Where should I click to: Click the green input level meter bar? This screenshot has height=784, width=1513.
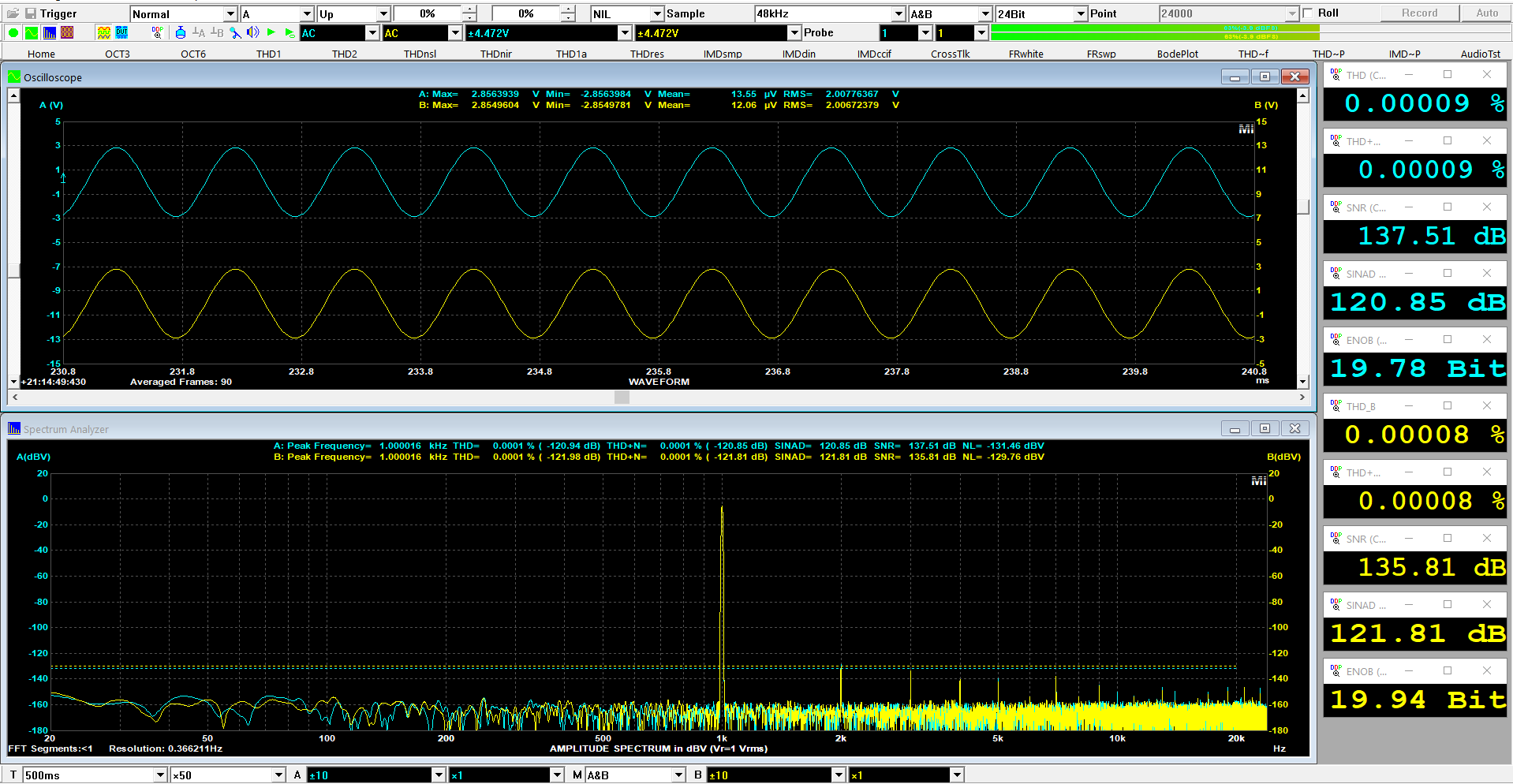pos(1155,32)
